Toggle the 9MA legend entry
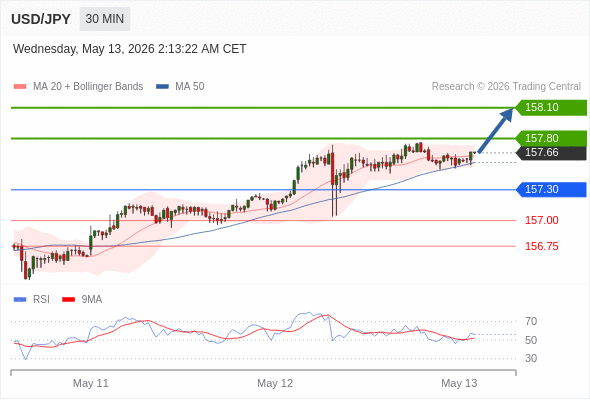590x400 pixels. (x=82, y=300)
